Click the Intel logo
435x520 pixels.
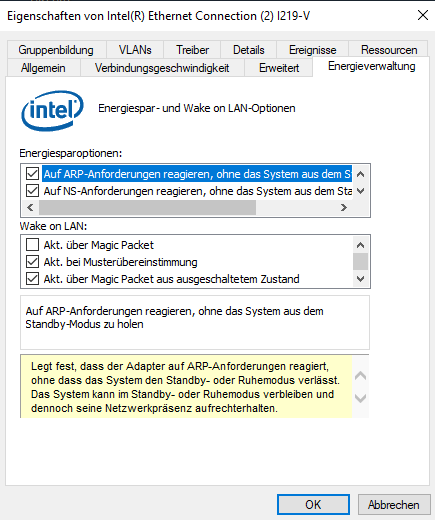[x=52, y=110]
